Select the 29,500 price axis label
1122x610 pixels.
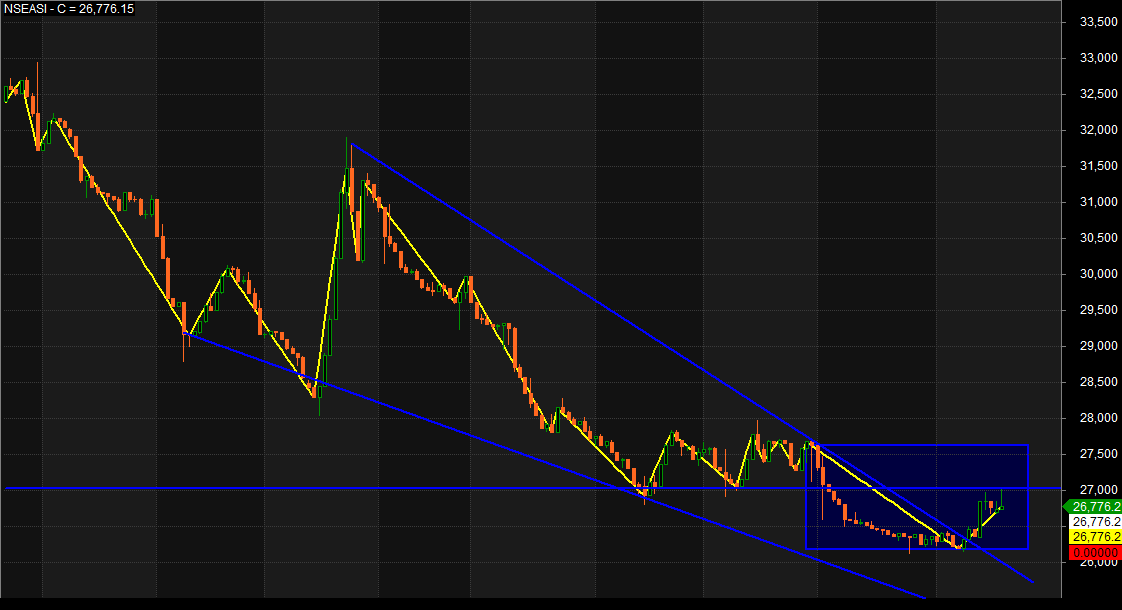(1098, 309)
